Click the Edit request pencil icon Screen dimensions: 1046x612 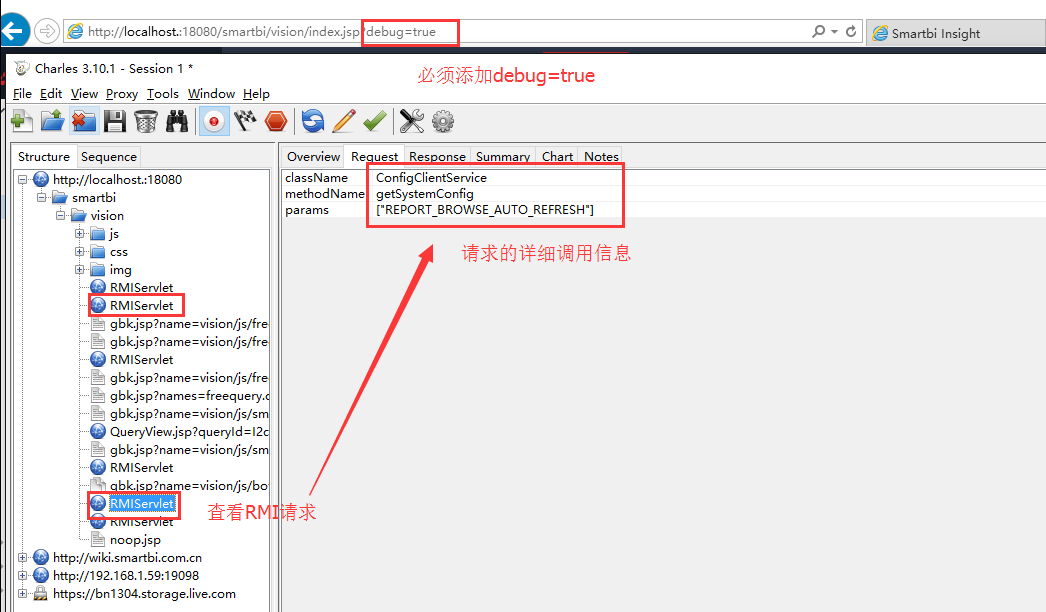coord(344,121)
